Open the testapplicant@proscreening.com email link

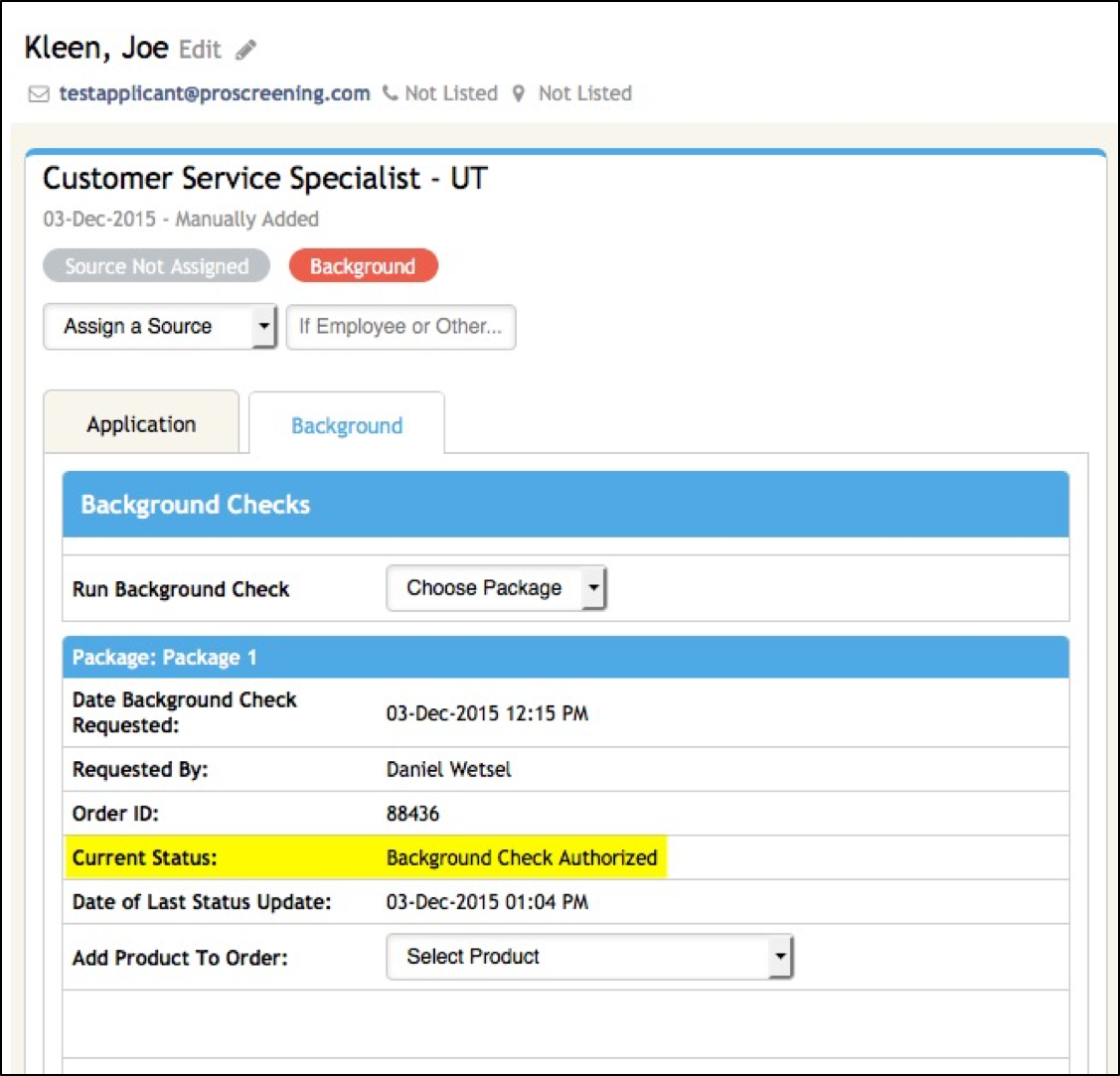(x=214, y=93)
